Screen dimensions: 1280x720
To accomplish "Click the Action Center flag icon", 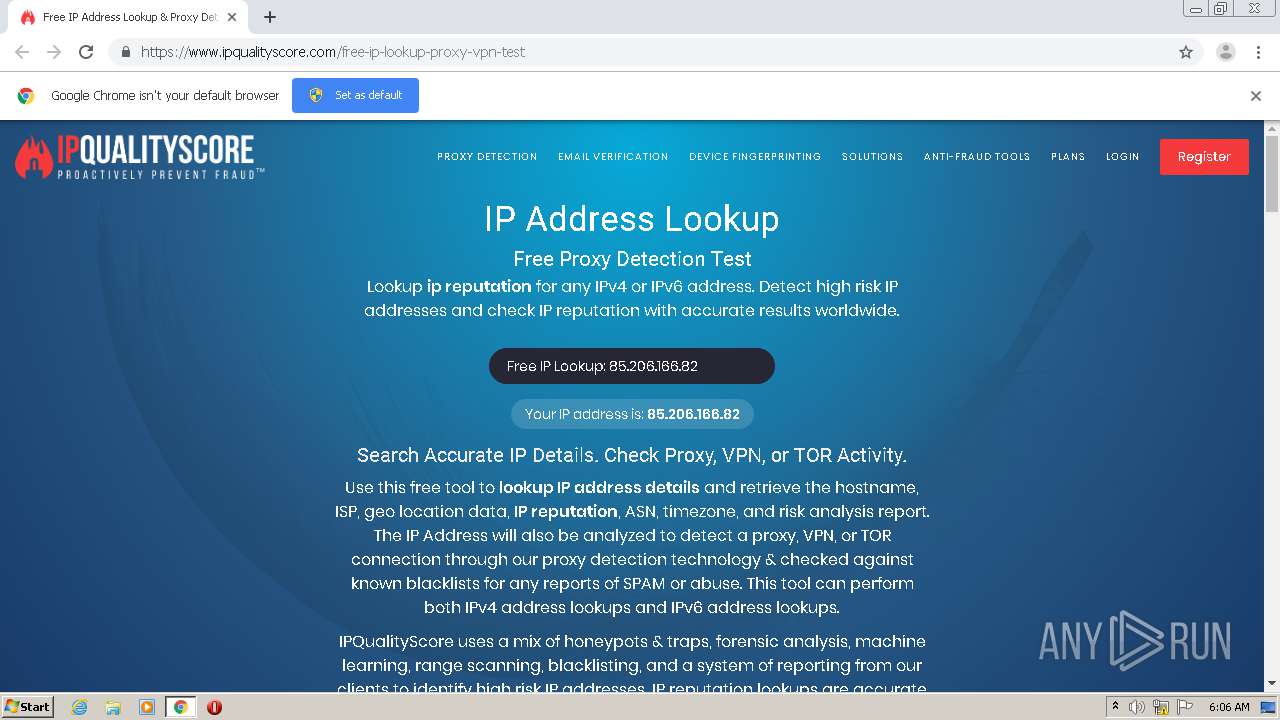I will (x=1185, y=707).
